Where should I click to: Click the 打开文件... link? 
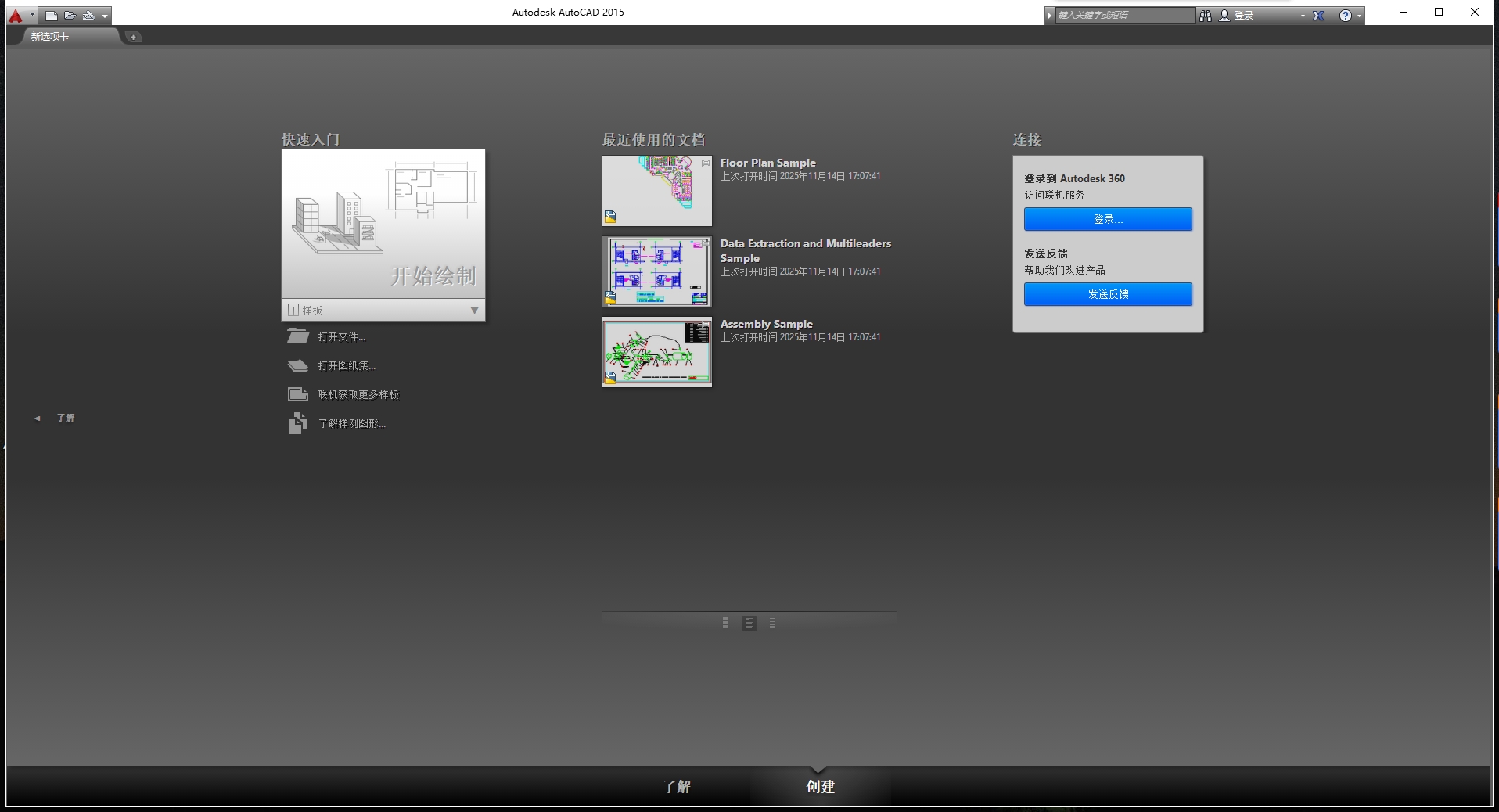point(341,337)
